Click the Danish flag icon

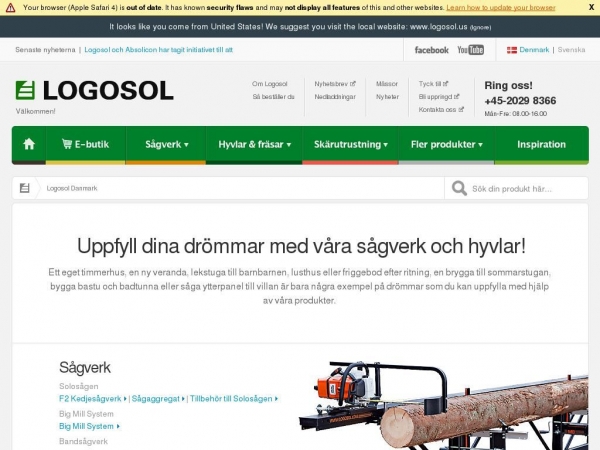tap(512, 50)
